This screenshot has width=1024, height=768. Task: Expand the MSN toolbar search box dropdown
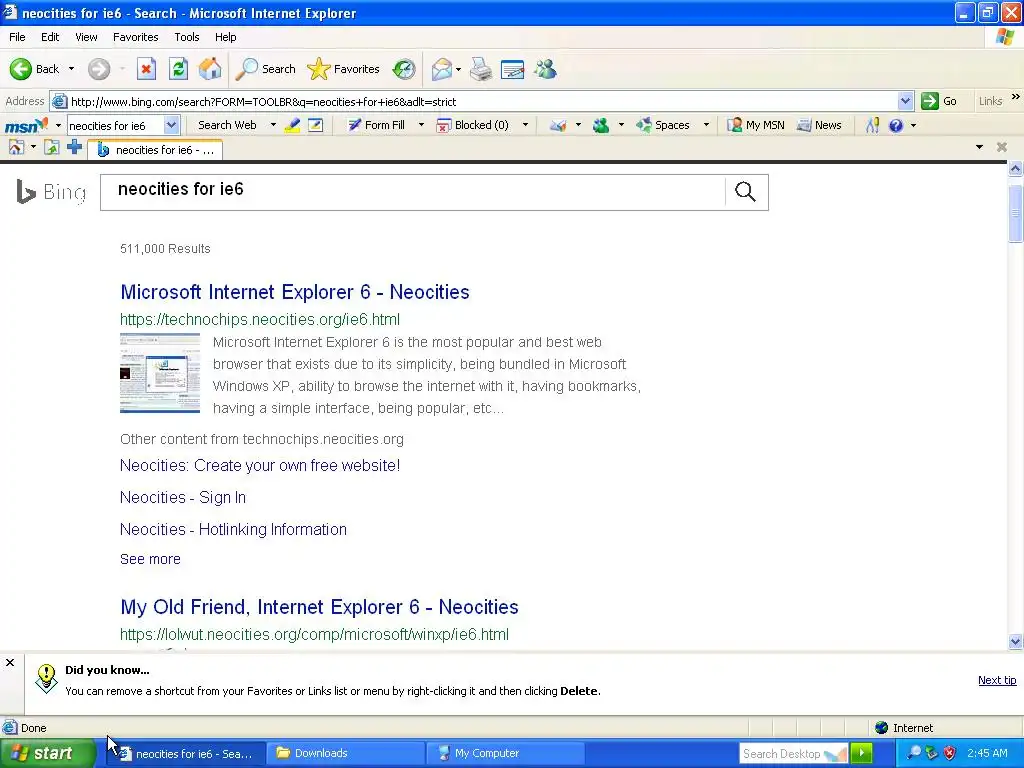tap(171, 125)
